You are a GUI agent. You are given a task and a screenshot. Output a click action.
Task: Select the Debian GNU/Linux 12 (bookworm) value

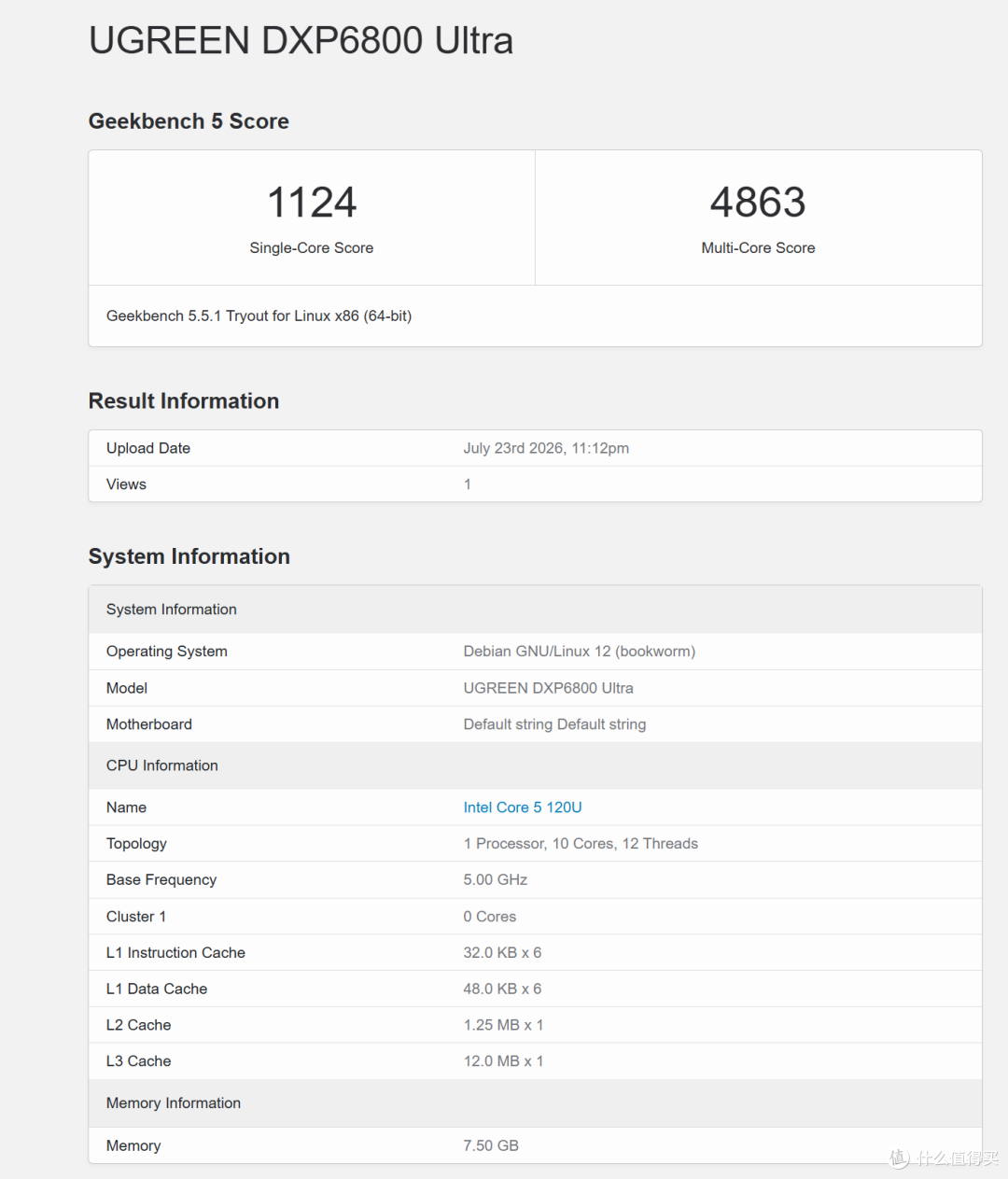(x=580, y=652)
